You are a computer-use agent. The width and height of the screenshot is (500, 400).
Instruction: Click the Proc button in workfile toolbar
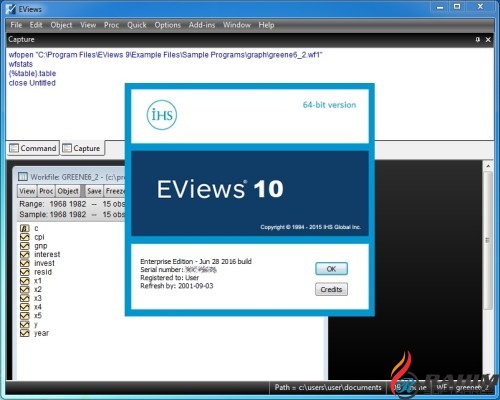(46, 191)
